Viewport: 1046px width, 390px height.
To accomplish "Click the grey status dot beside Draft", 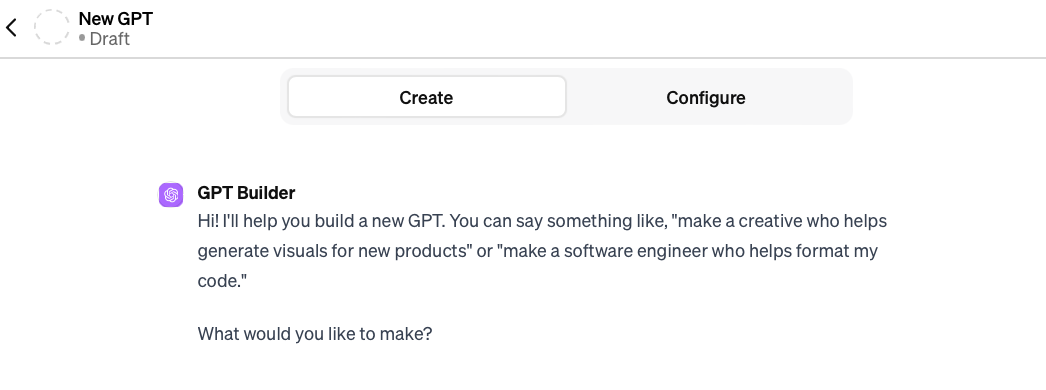I will (x=82, y=39).
